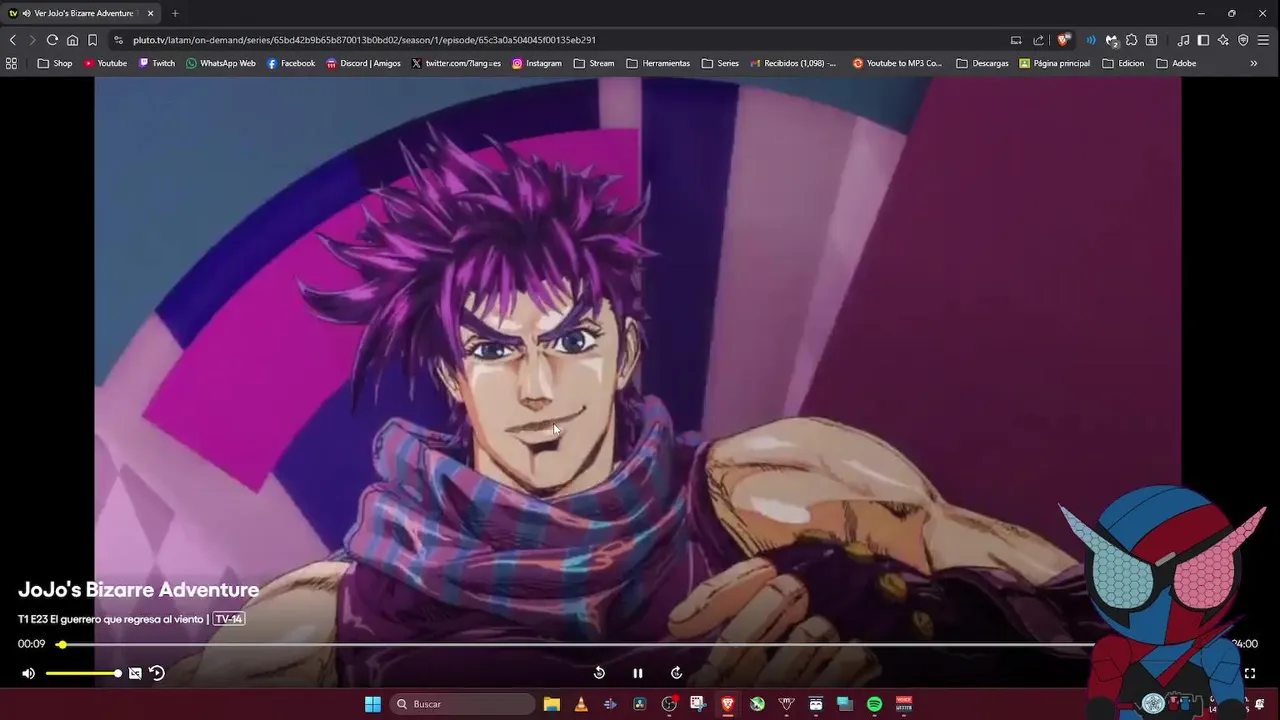The image size is (1280, 720).
Task: Expand the Adobe bookmark folder
Action: coord(1176,63)
